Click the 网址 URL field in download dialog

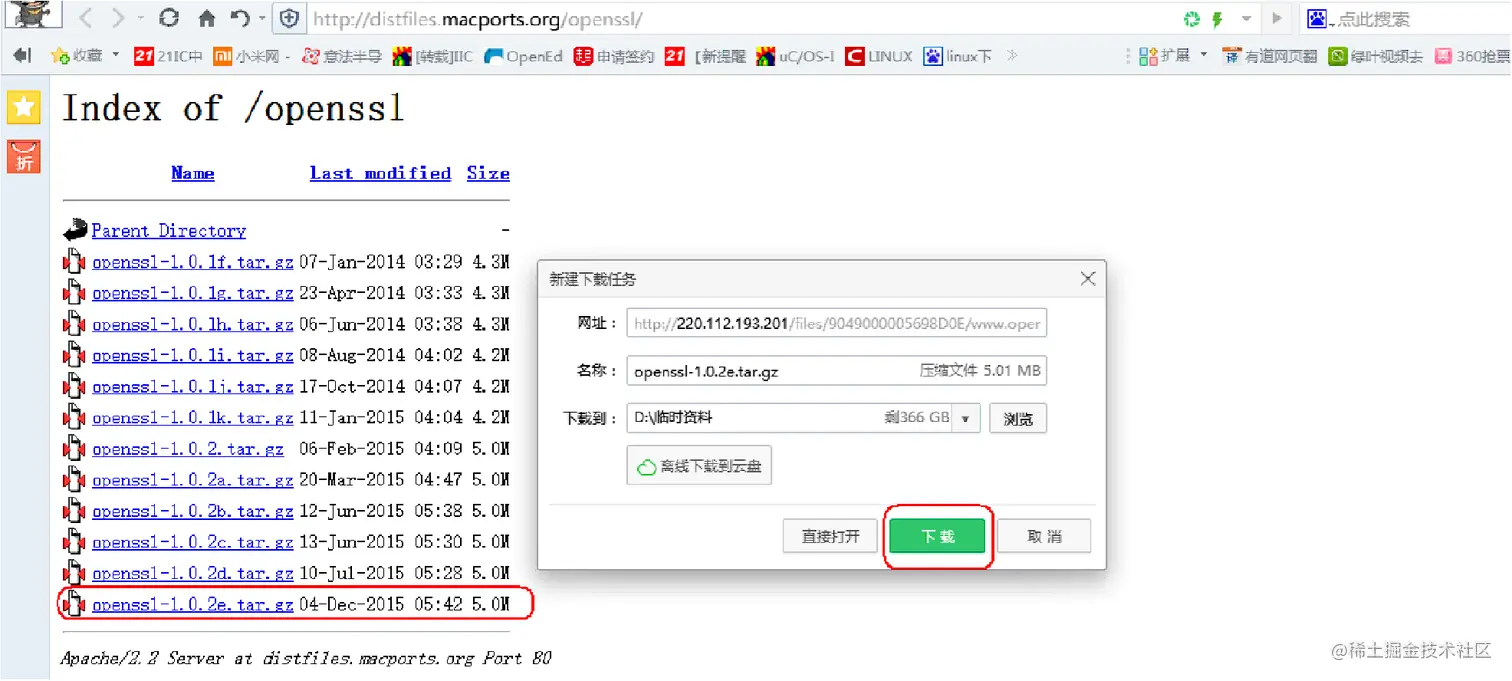click(x=837, y=323)
